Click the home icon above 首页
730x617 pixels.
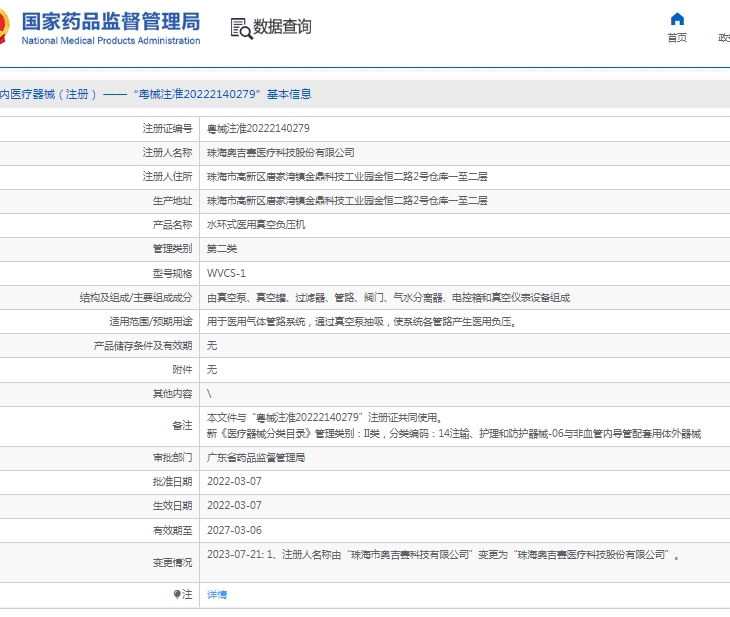click(x=677, y=19)
